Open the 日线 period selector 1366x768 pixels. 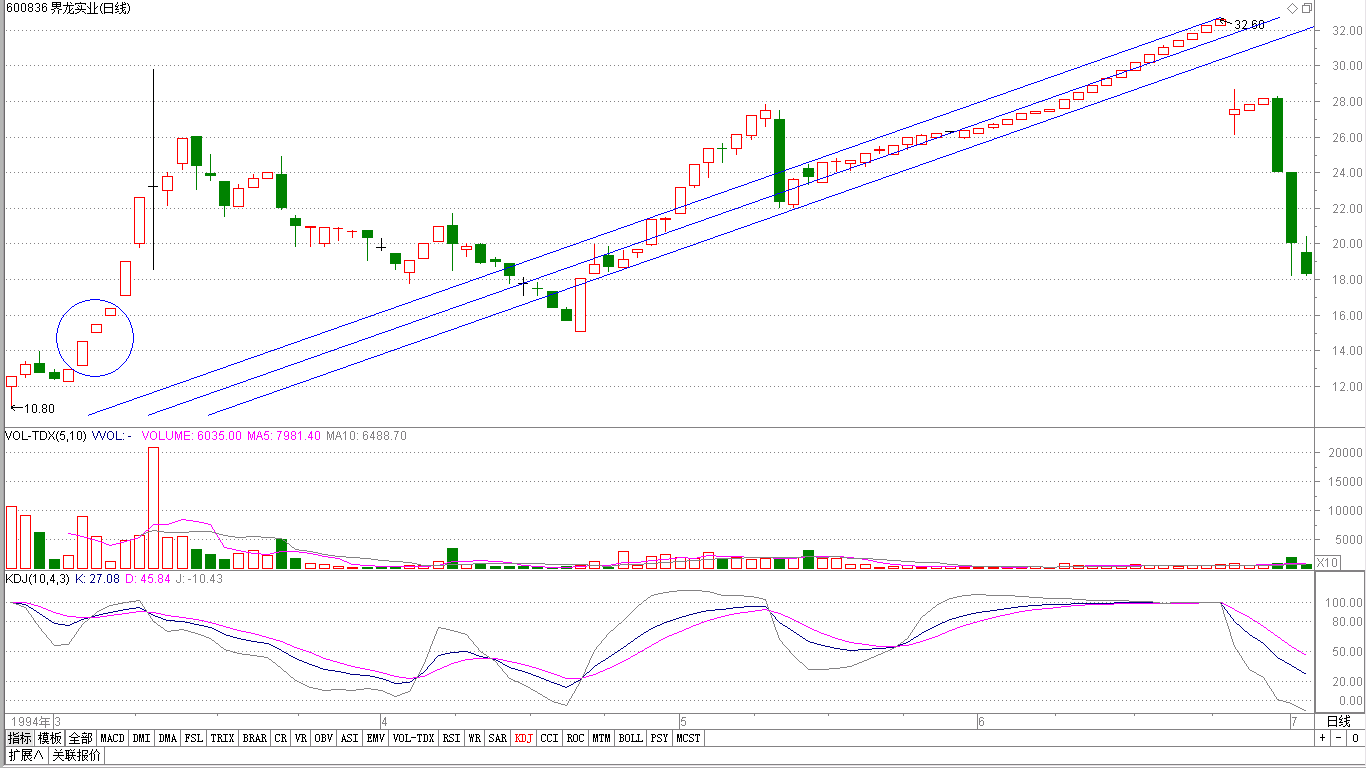pos(1338,721)
